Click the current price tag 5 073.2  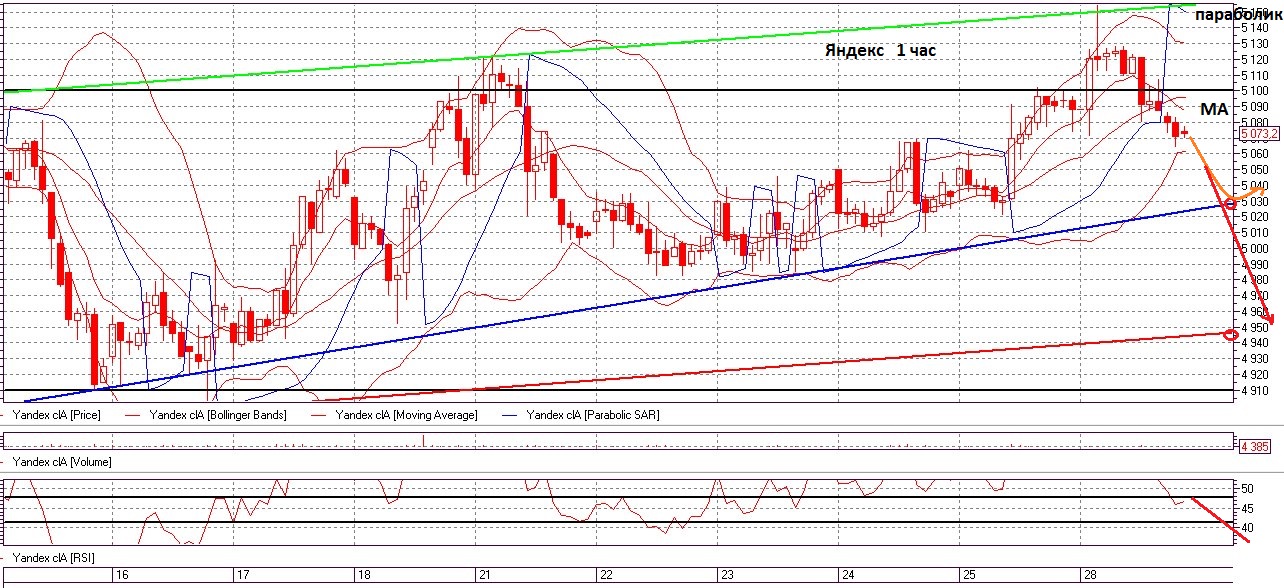(1259, 133)
